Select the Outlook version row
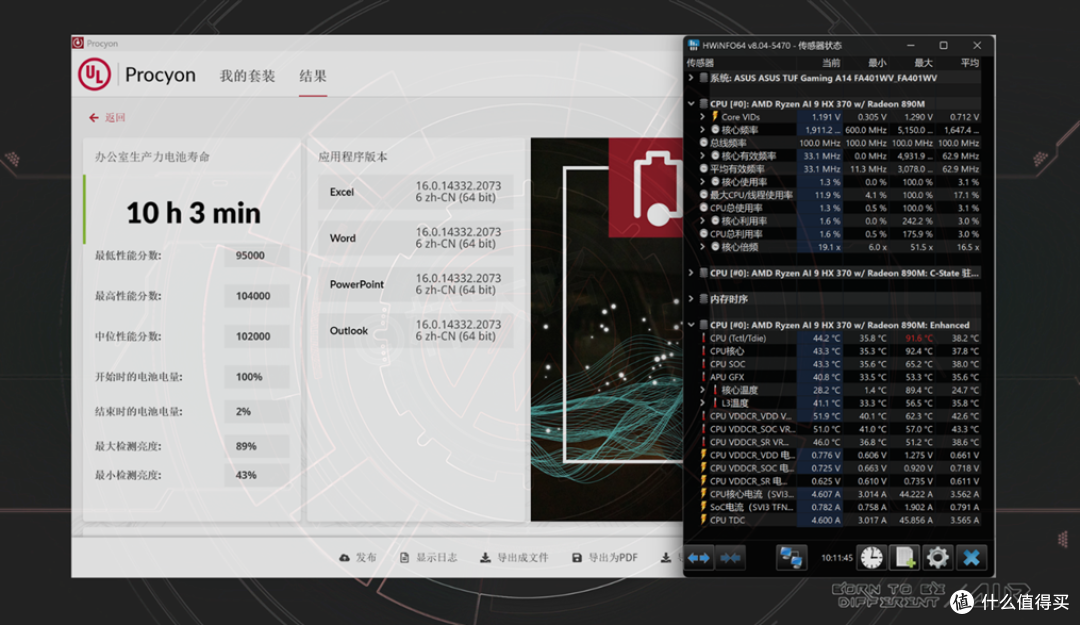The height and width of the screenshot is (625, 1080). [415, 330]
